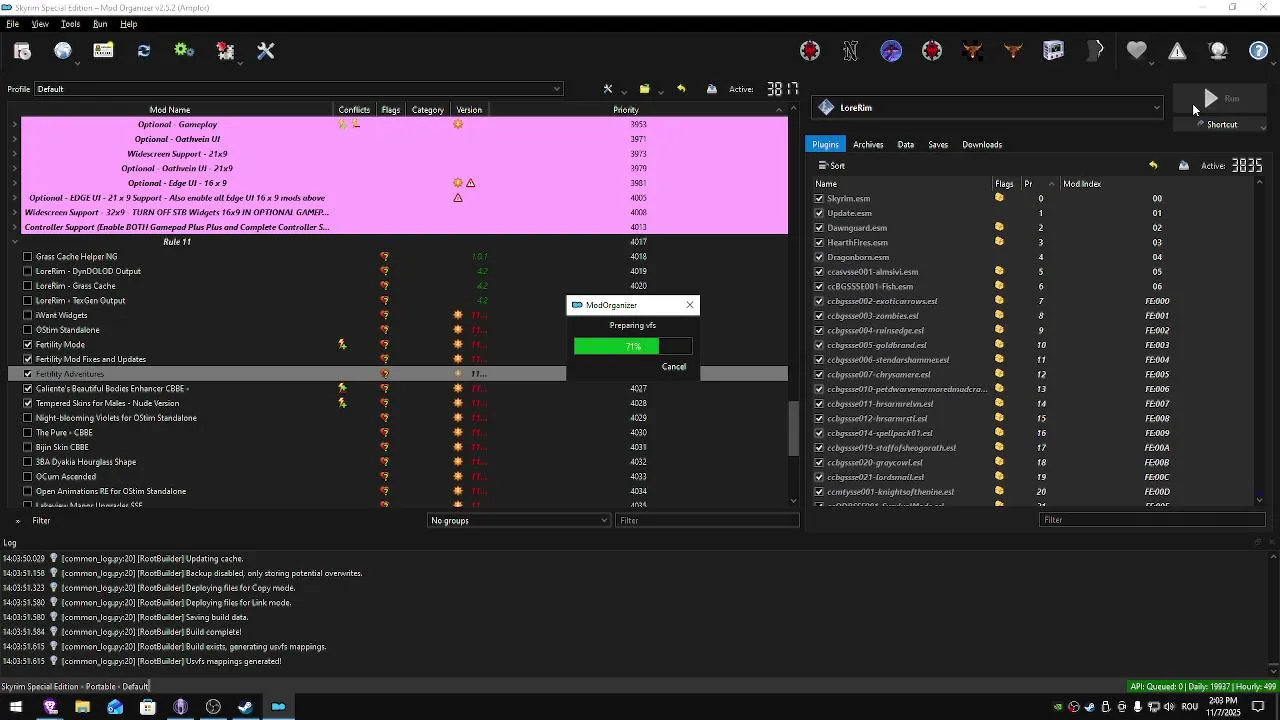The width and height of the screenshot is (1280, 720).
Task: Open the warning triangle Notifications icon
Action: [1177, 51]
